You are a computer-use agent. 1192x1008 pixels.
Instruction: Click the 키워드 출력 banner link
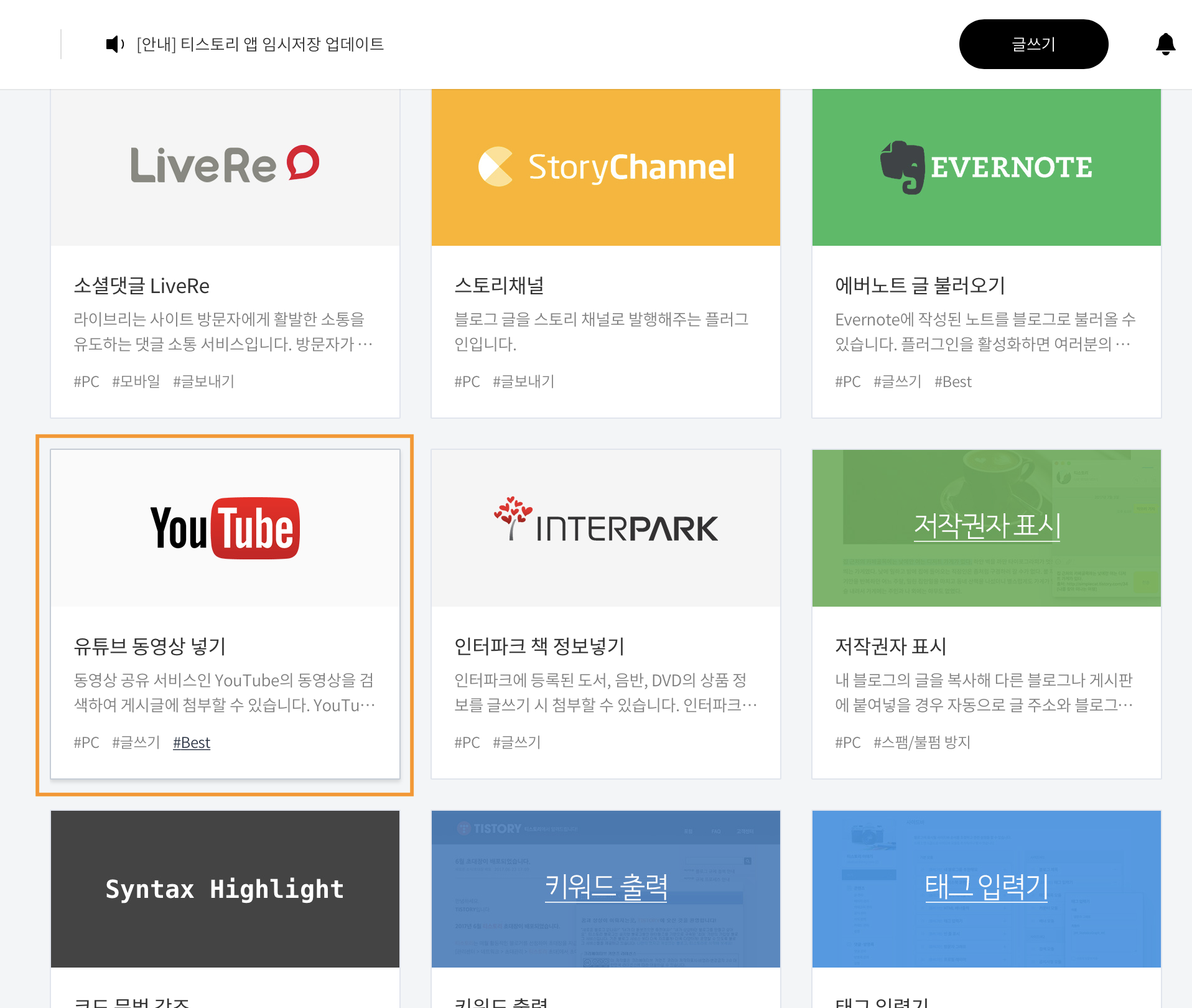(606, 887)
